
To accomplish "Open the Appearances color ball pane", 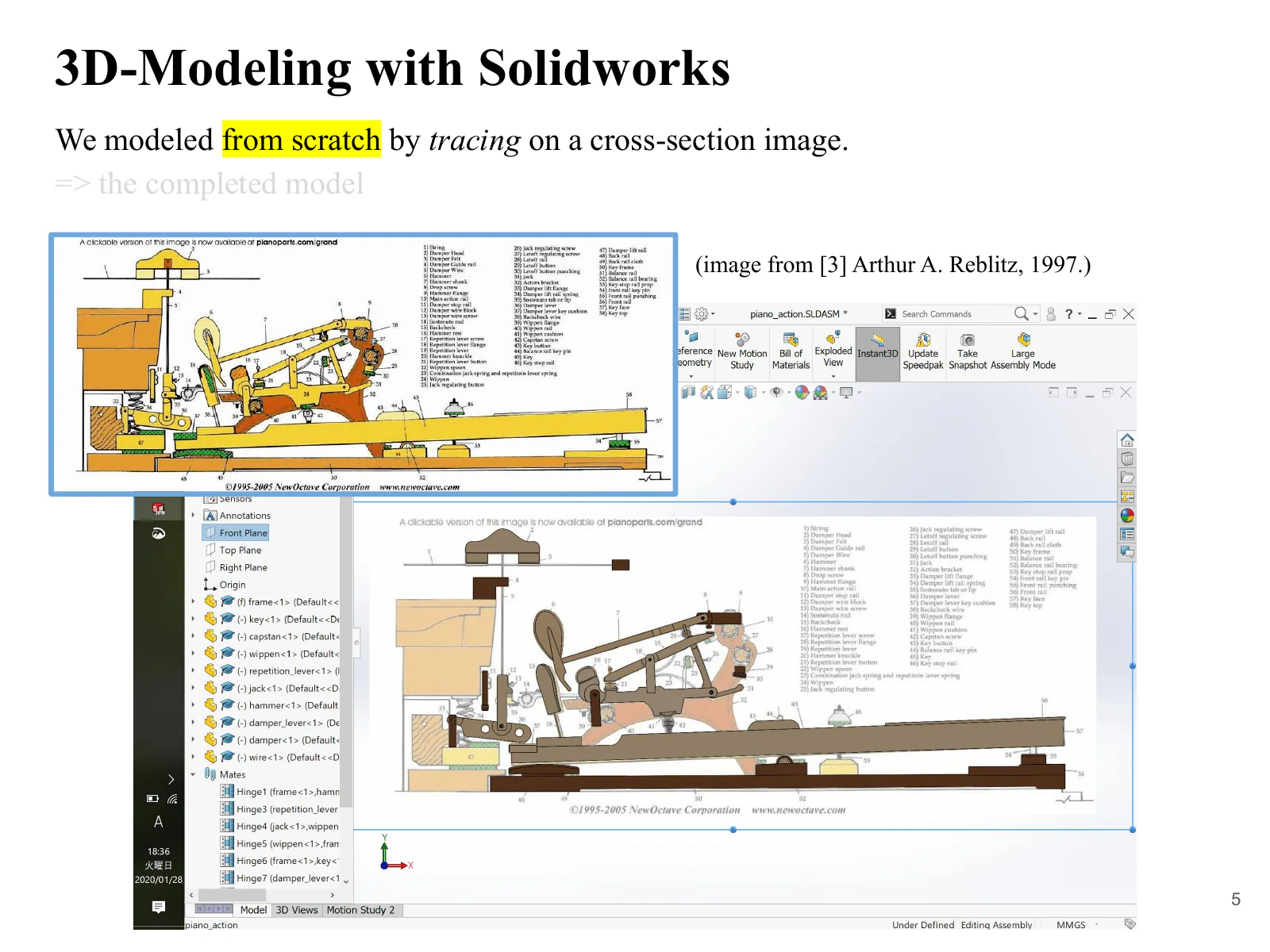I will (x=1127, y=516).
